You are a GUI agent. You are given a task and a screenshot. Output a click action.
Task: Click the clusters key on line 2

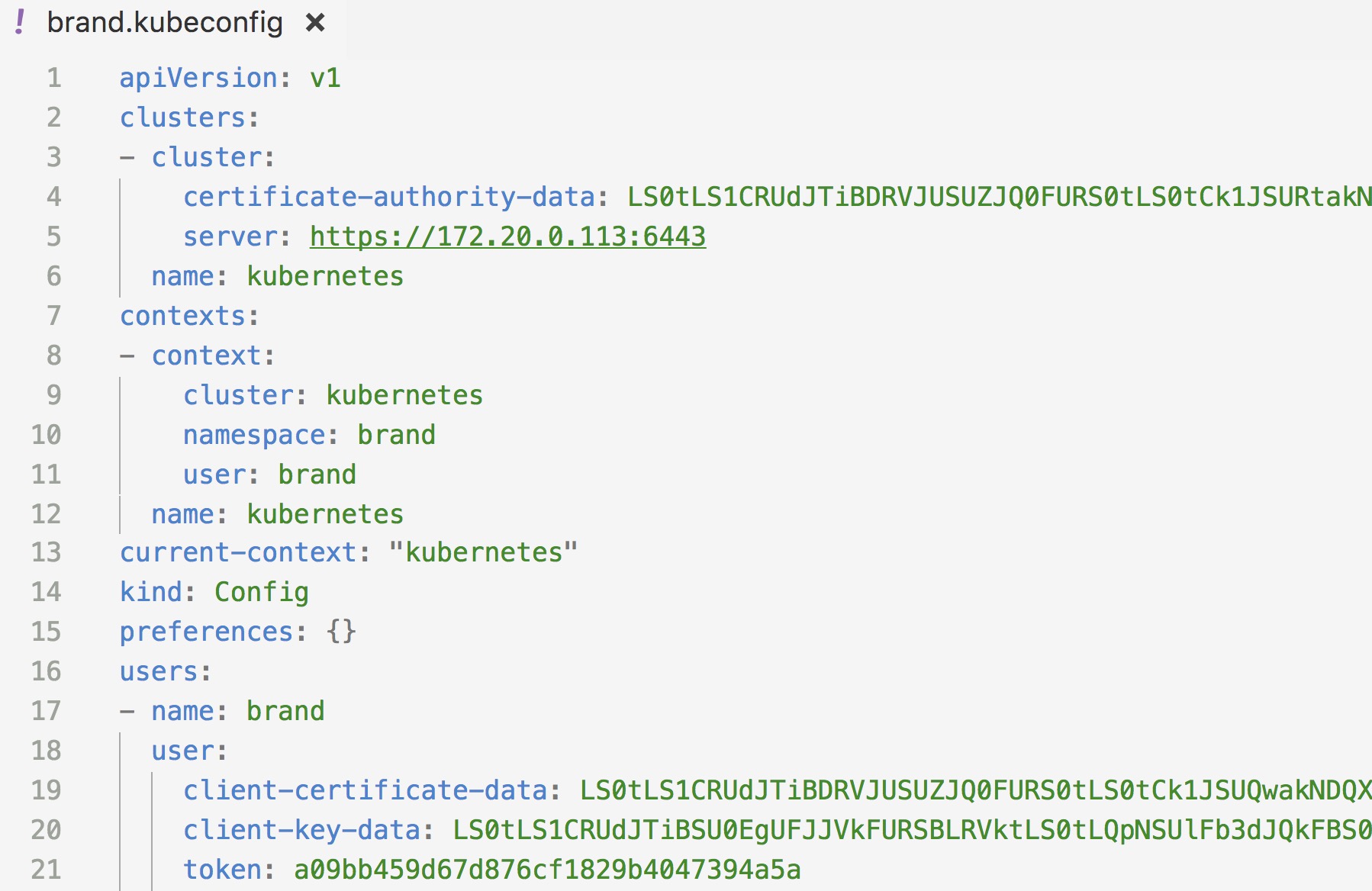183,117
